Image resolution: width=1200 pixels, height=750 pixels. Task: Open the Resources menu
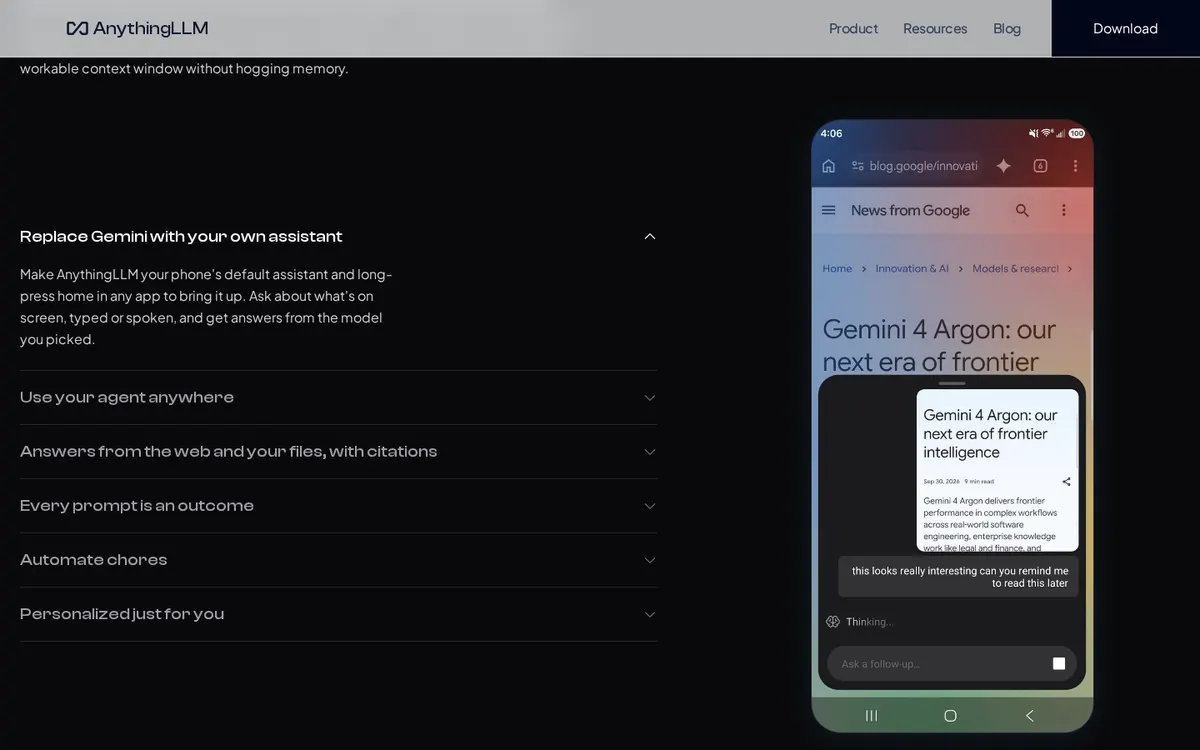935,28
